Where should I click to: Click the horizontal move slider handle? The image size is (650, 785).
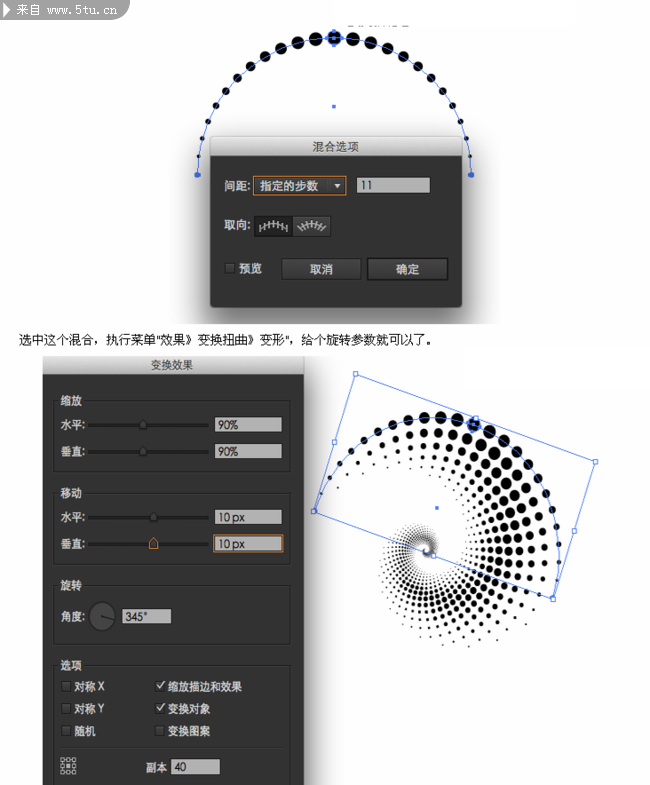point(154,517)
